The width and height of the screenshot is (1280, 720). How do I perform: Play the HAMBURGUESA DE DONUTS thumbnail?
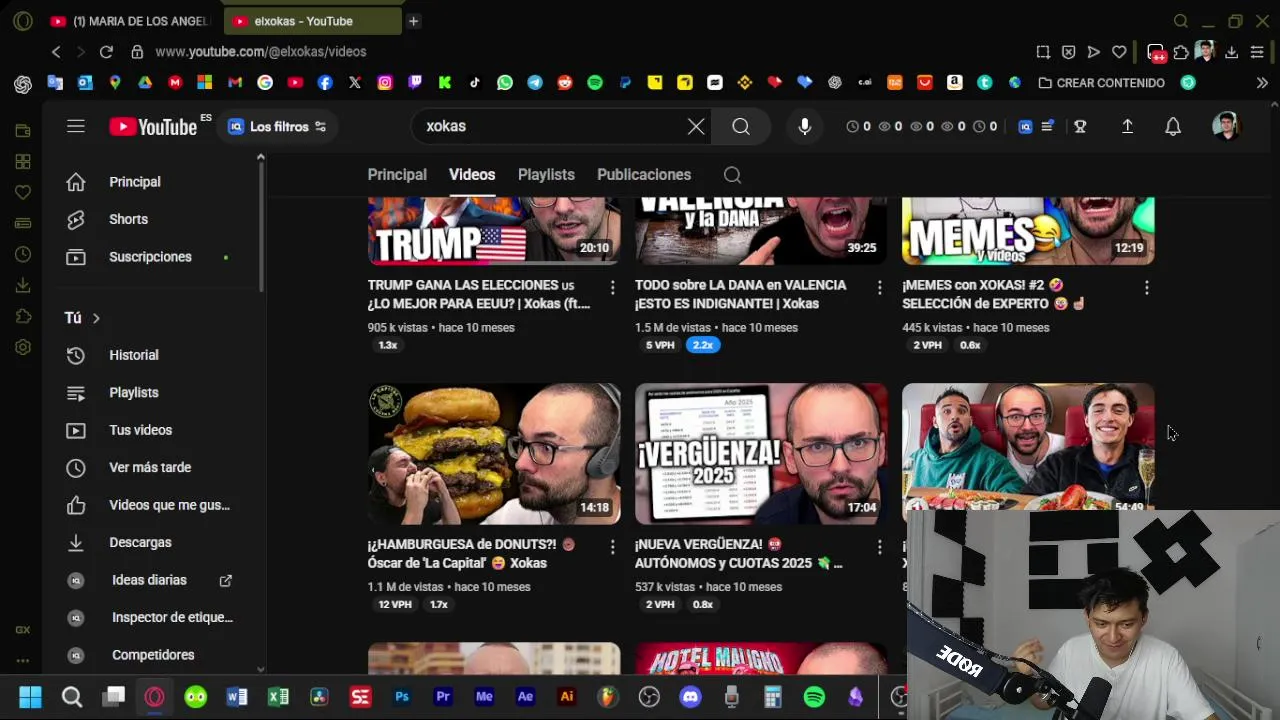point(494,454)
